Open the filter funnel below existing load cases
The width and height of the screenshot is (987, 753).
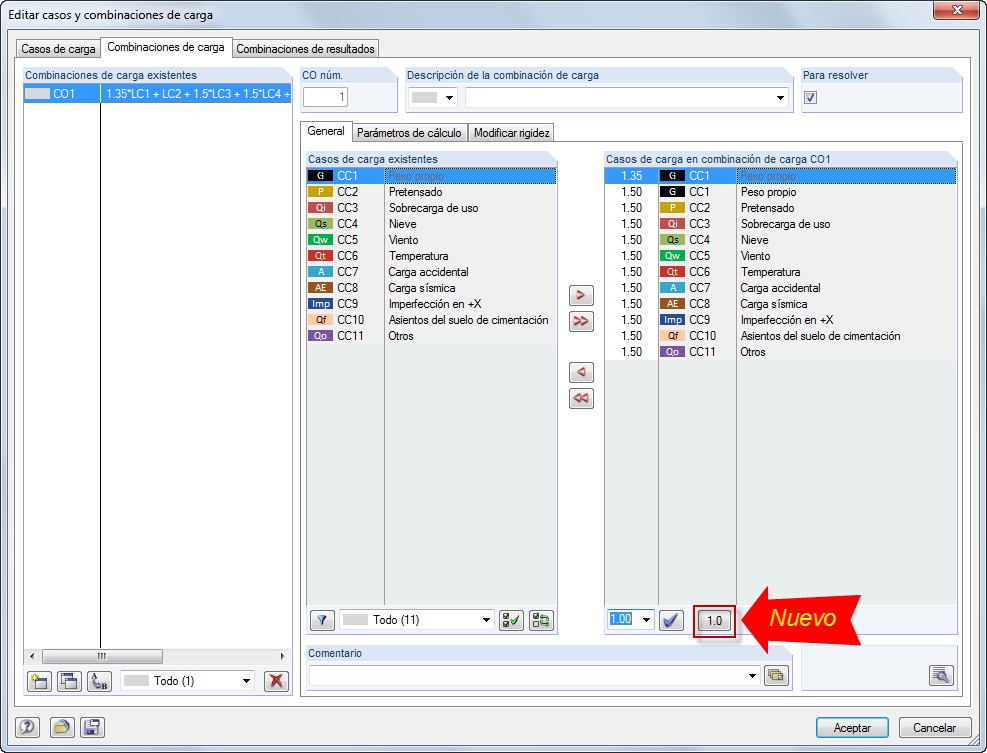point(322,620)
